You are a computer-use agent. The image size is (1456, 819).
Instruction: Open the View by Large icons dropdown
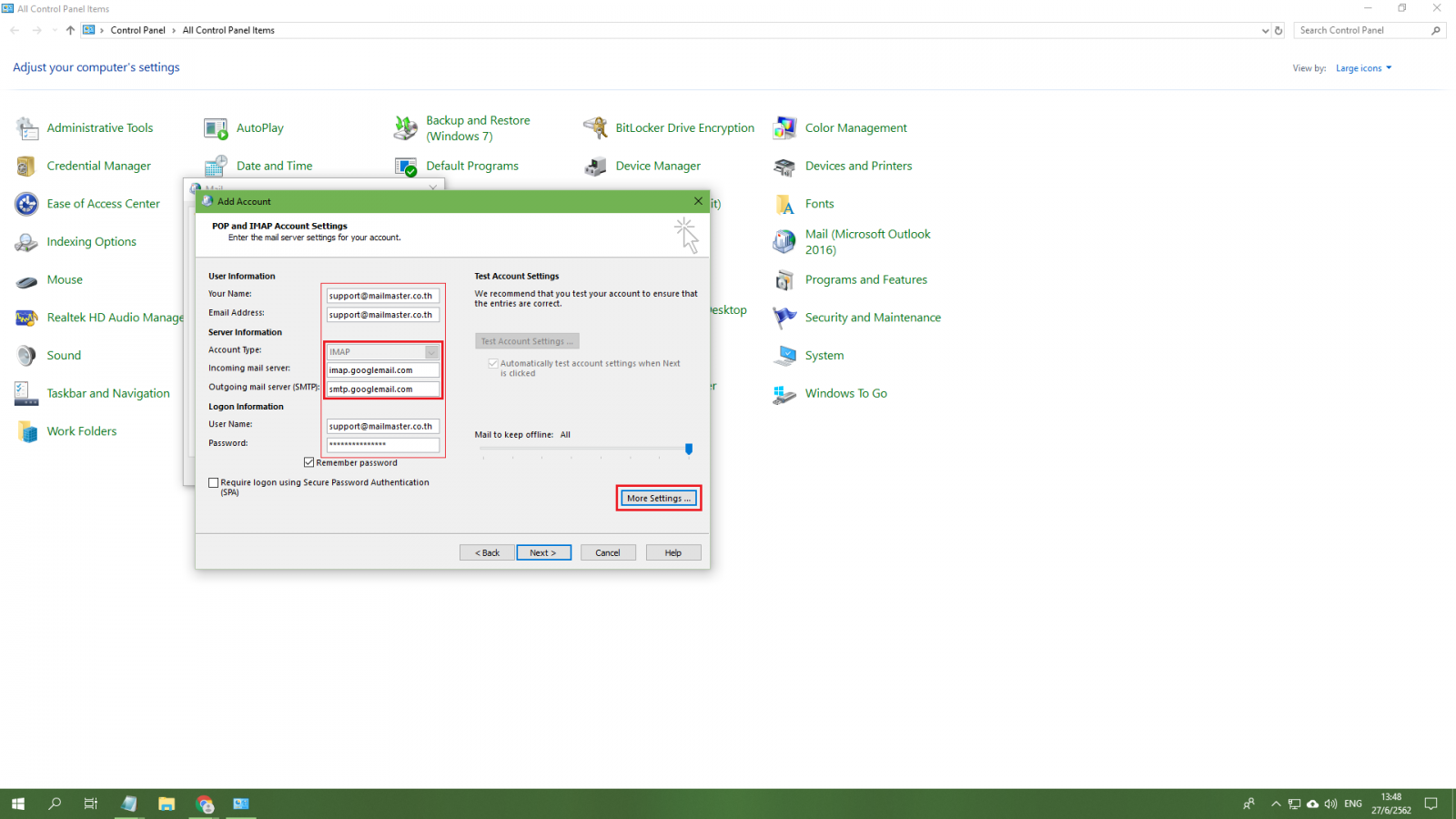(1364, 68)
